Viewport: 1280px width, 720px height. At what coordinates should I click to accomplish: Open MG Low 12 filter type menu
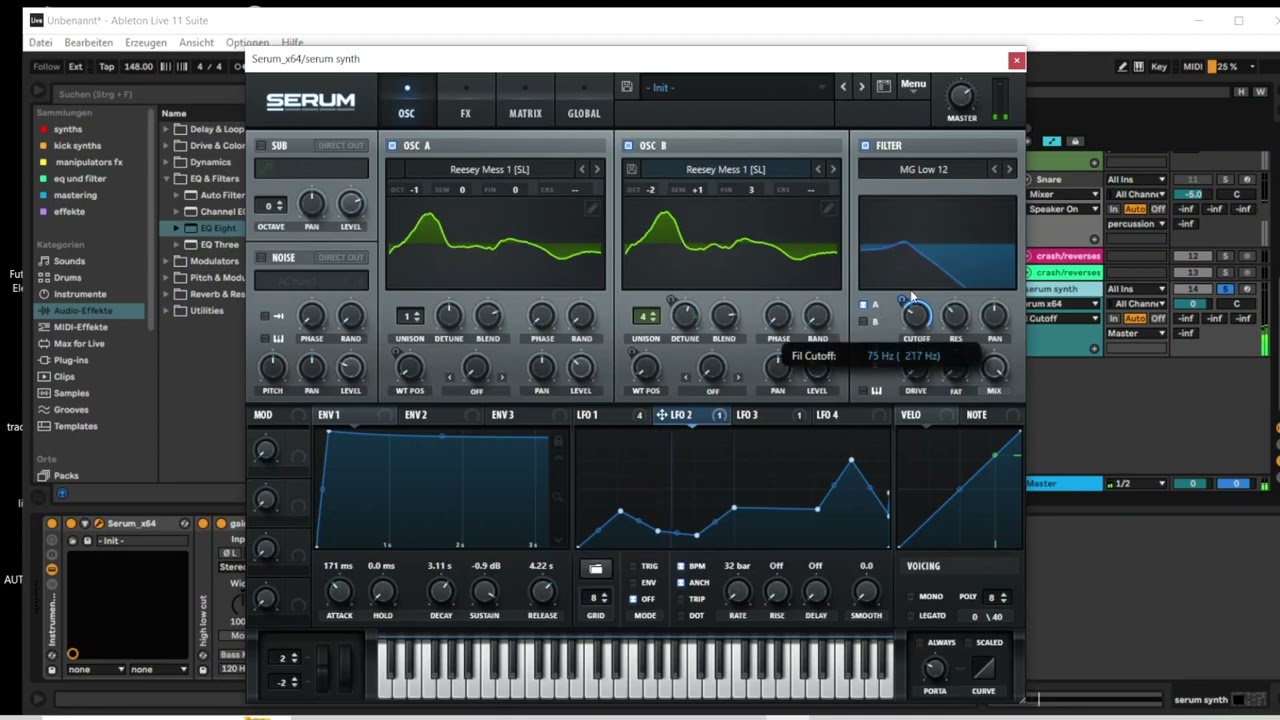click(x=924, y=169)
